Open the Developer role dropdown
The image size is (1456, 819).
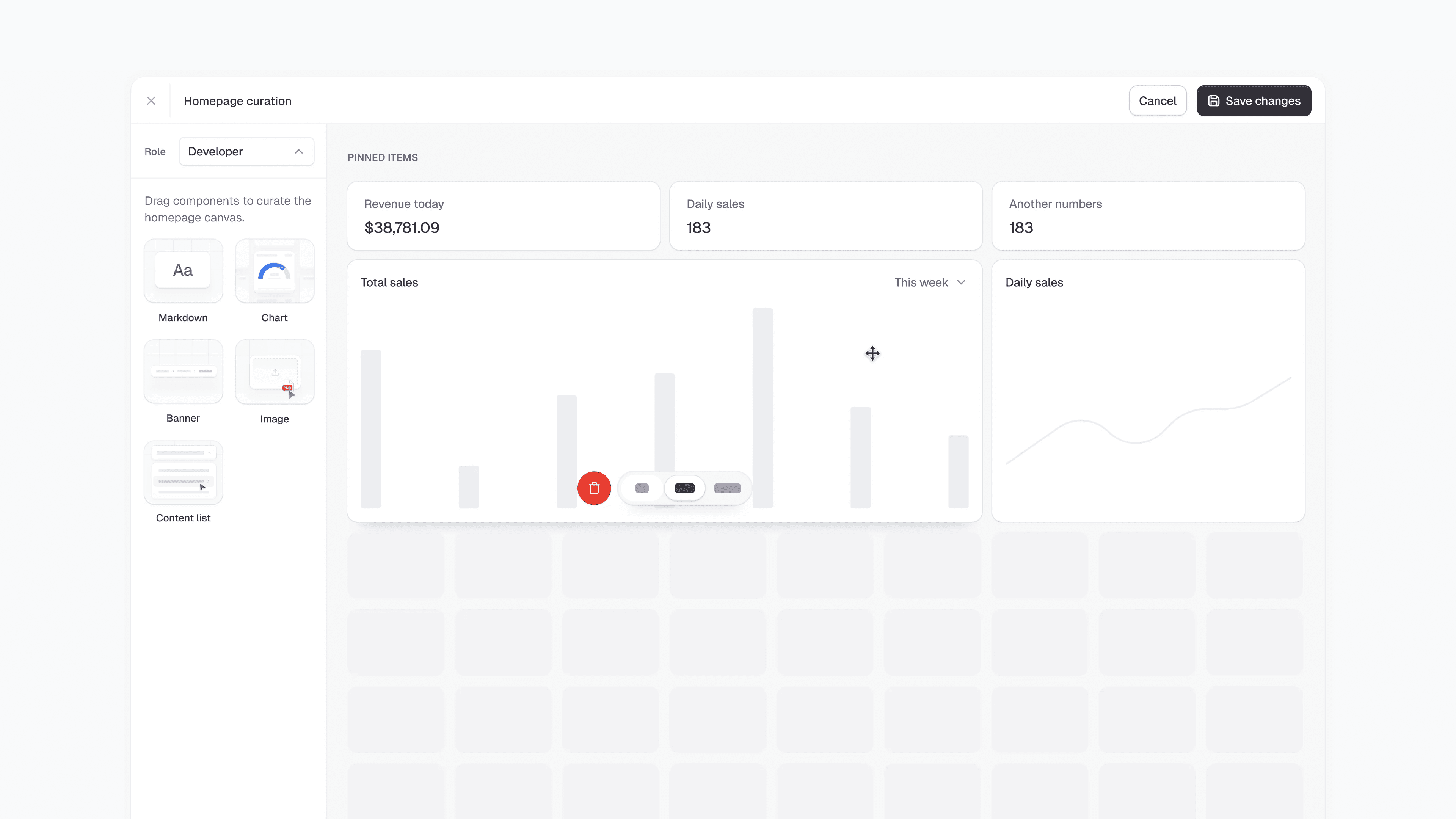coord(246,152)
